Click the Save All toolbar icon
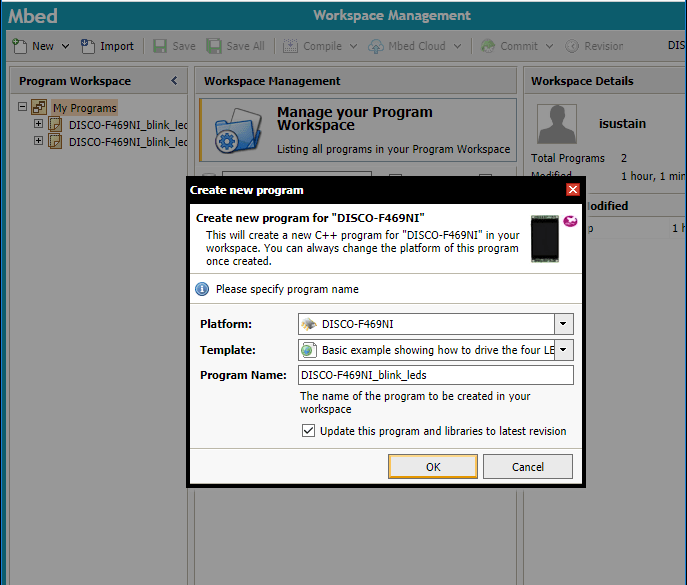687x585 pixels. (x=214, y=46)
